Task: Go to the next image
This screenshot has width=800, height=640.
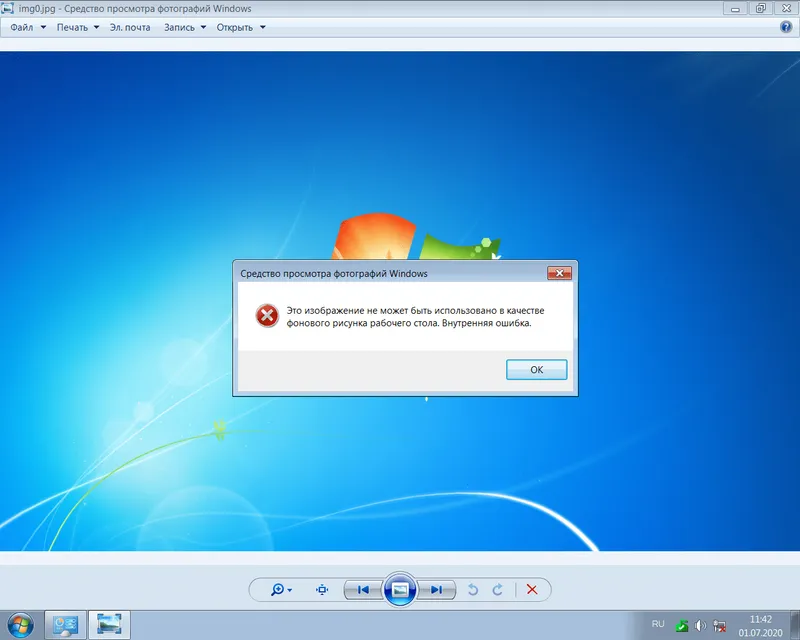Action: (437, 590)
